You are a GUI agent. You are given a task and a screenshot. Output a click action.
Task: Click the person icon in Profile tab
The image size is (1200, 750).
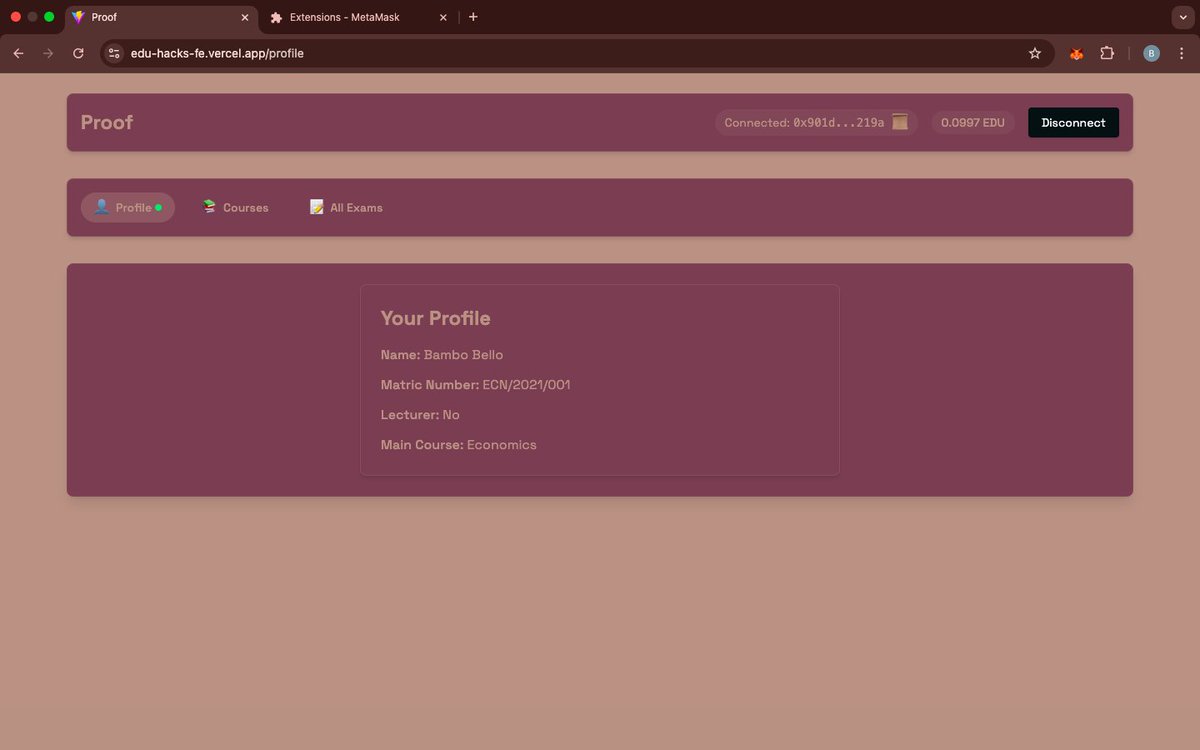point(101,207)
